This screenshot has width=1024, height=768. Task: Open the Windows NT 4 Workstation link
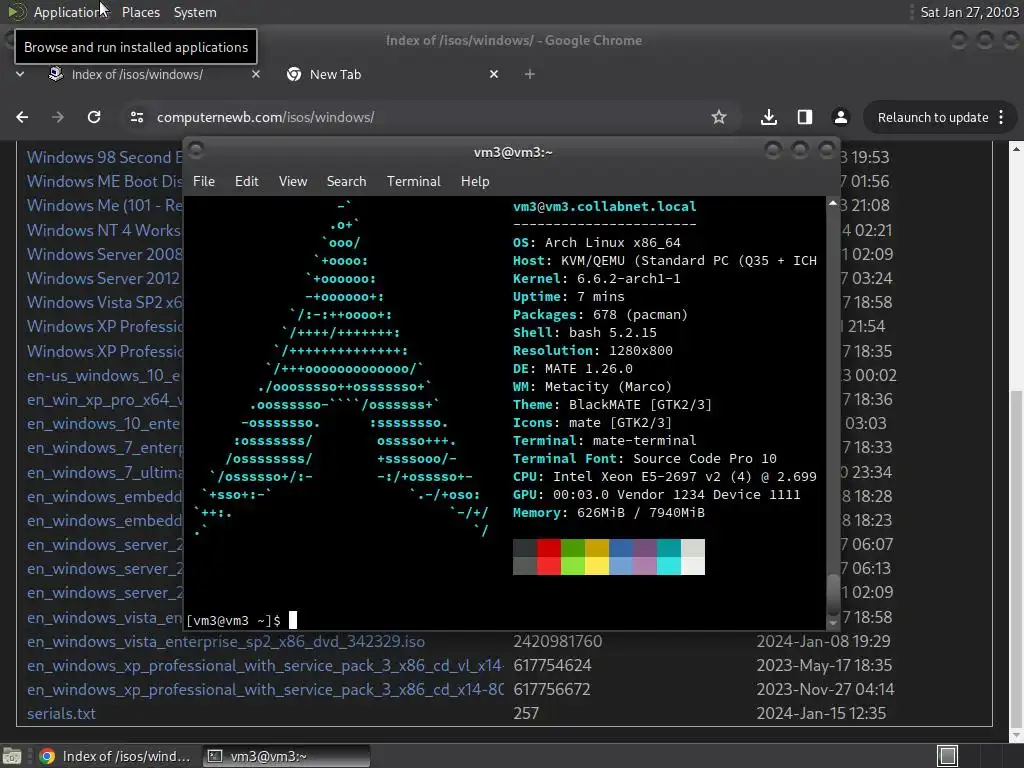point(104,231)
